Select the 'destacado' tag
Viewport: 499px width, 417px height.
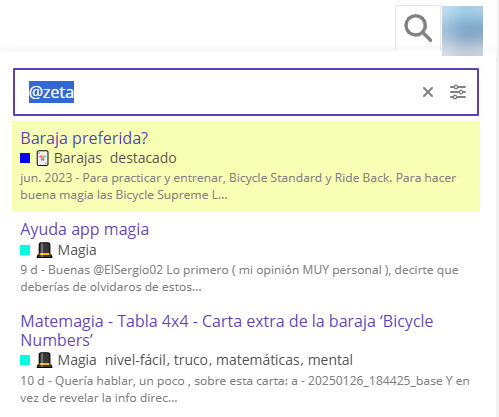click(143, 158)
